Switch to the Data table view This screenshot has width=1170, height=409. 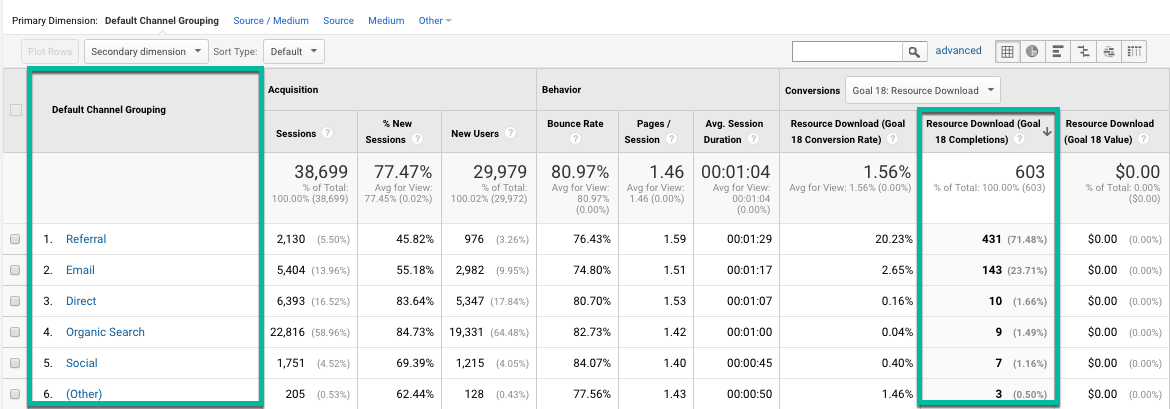[1008, 51]
